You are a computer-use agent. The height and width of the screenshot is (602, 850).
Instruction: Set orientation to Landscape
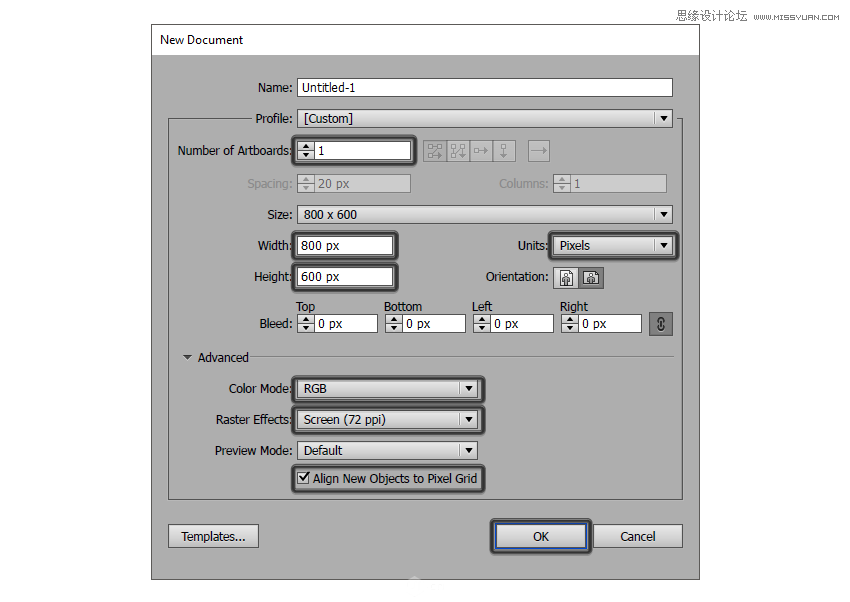click(x=593, y=277)
